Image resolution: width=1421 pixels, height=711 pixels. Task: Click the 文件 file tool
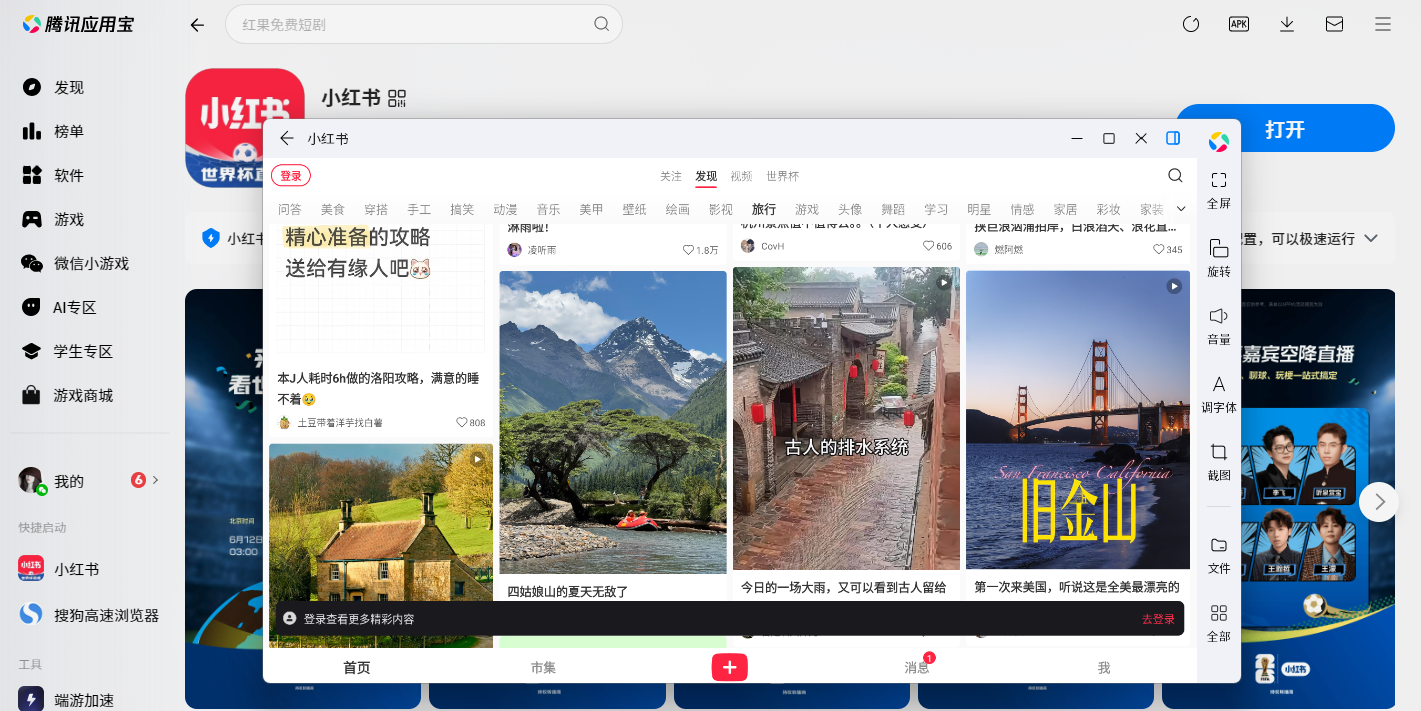point(1219,555)
